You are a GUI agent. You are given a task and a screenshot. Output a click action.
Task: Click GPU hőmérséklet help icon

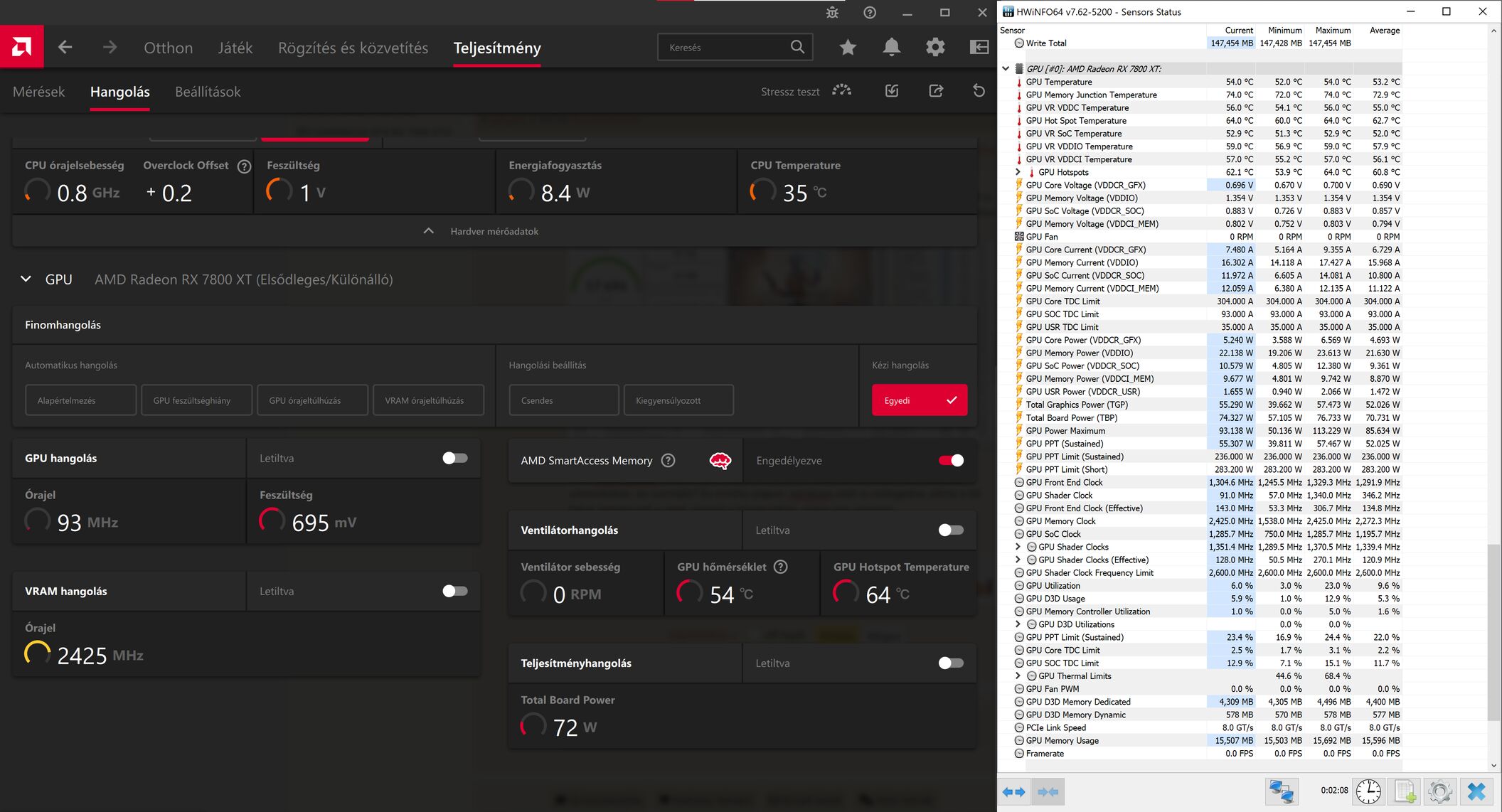(x=780, y=567)
